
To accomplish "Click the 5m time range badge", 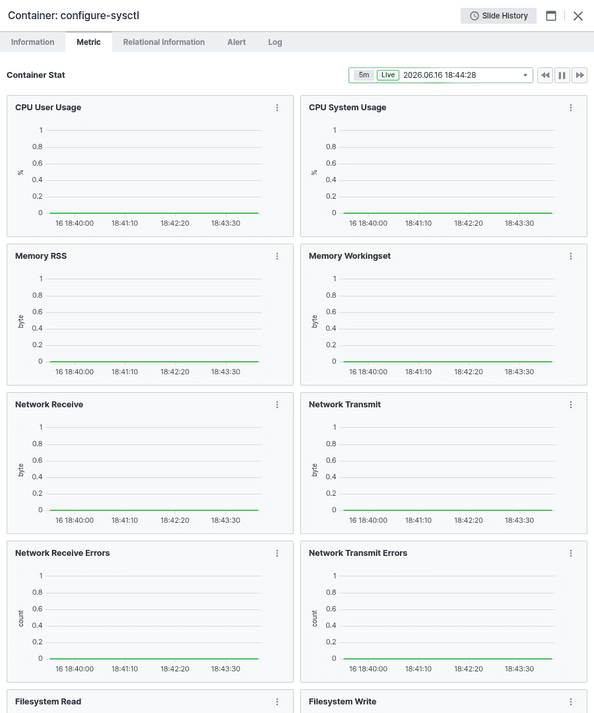I will [363, 75].
